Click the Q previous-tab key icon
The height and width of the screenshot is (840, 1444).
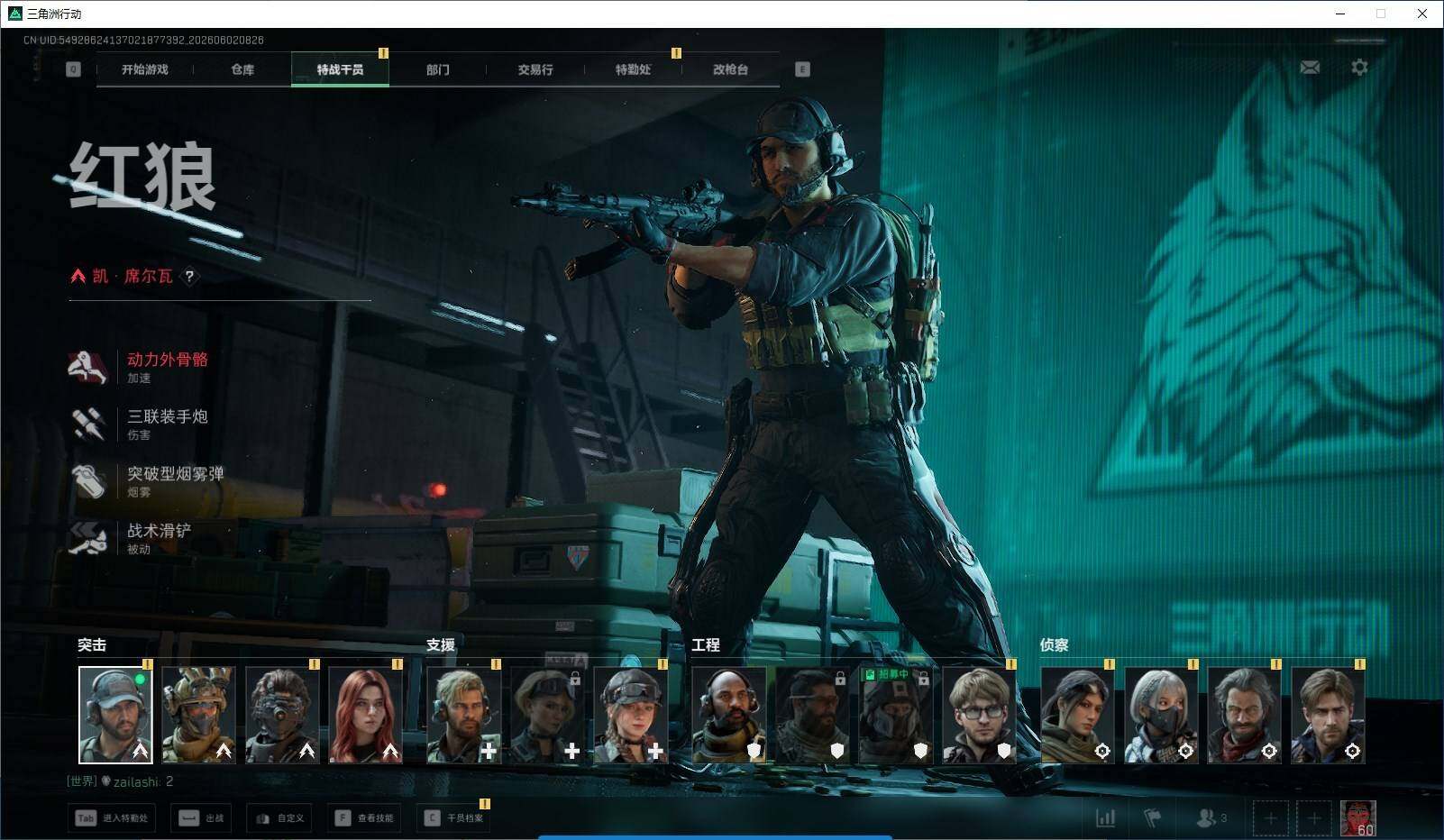pyautogui.click(x=73, y=69)
